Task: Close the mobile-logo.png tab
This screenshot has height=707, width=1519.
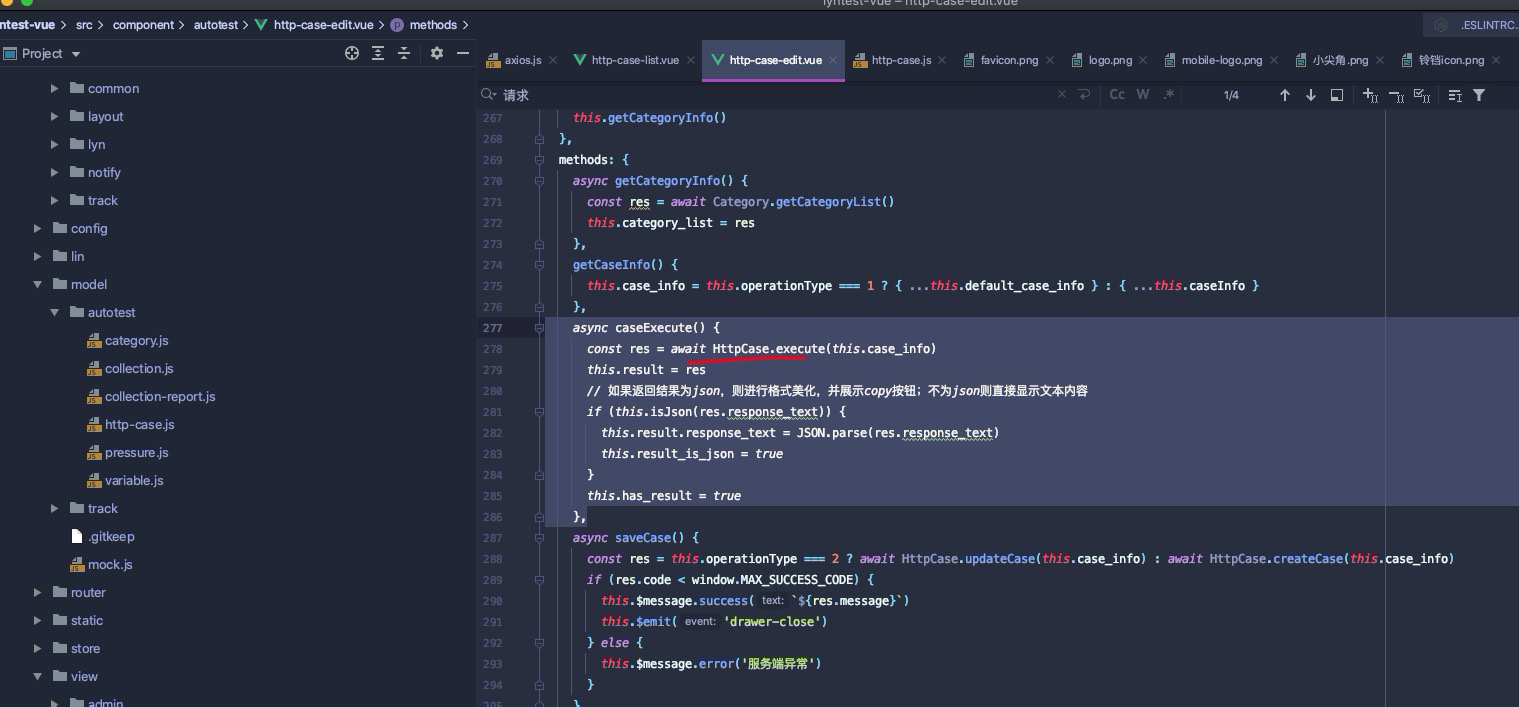Action: 1273,60
